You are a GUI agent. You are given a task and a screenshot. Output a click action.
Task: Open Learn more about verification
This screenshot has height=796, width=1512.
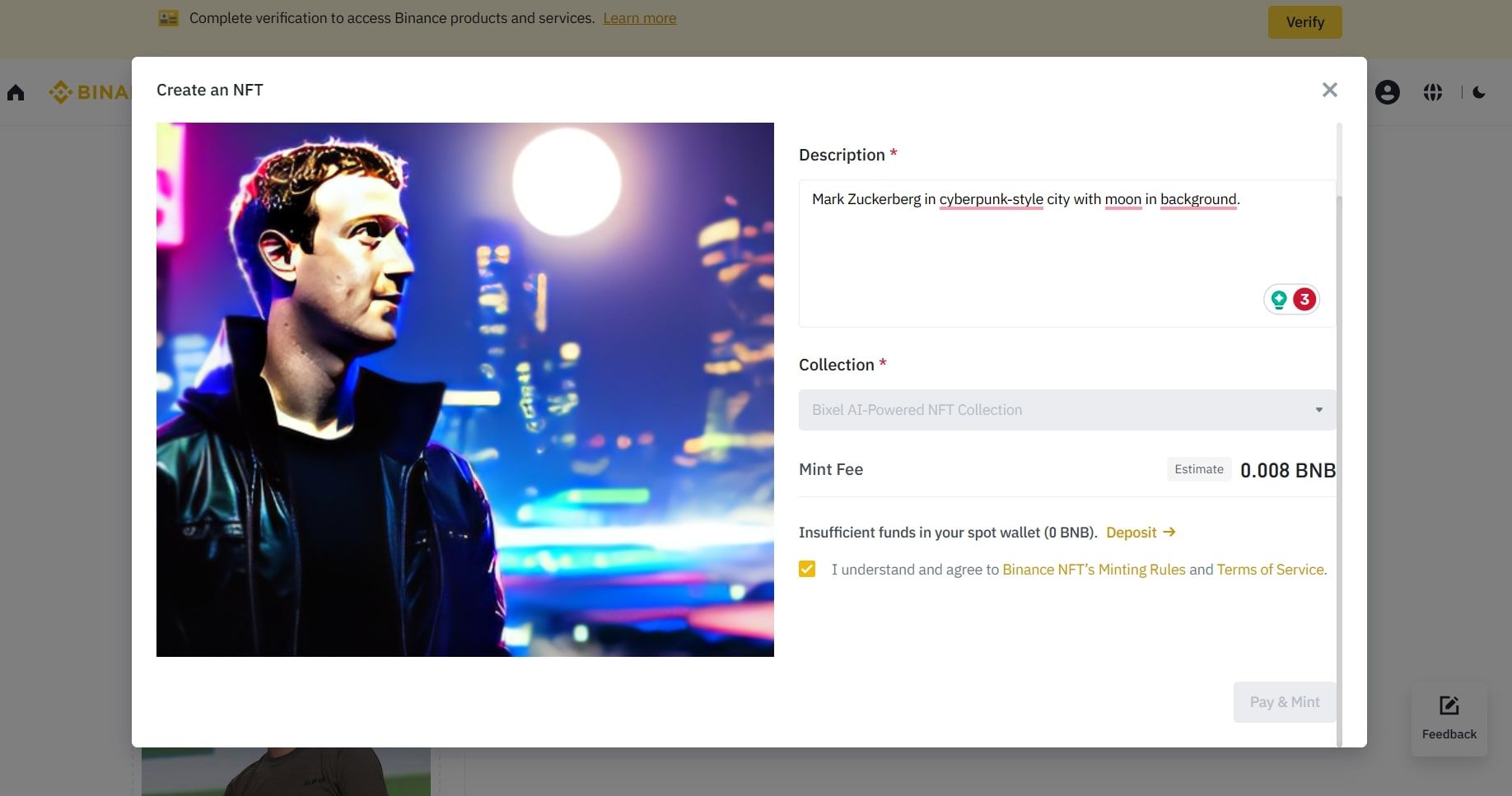point(639,17)
